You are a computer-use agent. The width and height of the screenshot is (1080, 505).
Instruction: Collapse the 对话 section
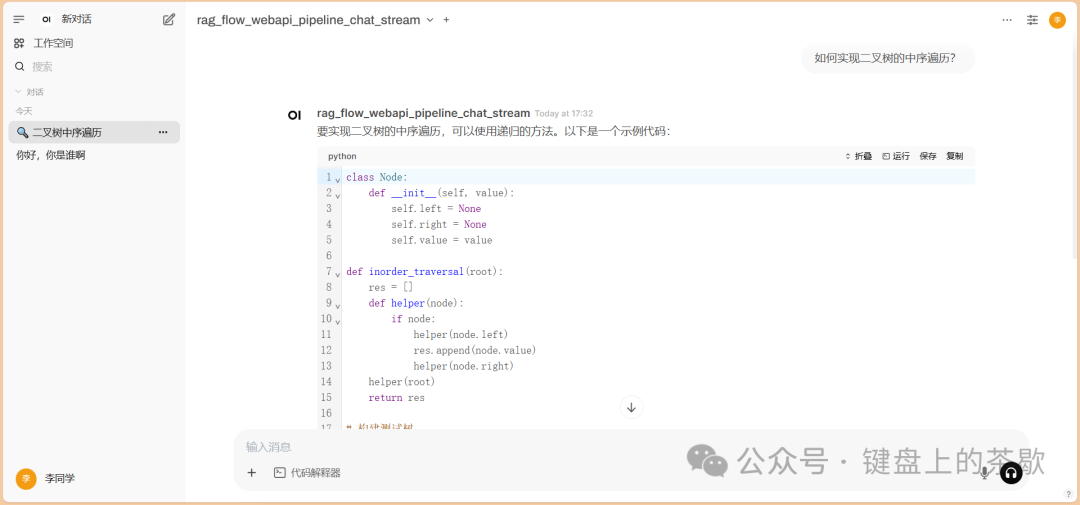[x=30, y=92]
